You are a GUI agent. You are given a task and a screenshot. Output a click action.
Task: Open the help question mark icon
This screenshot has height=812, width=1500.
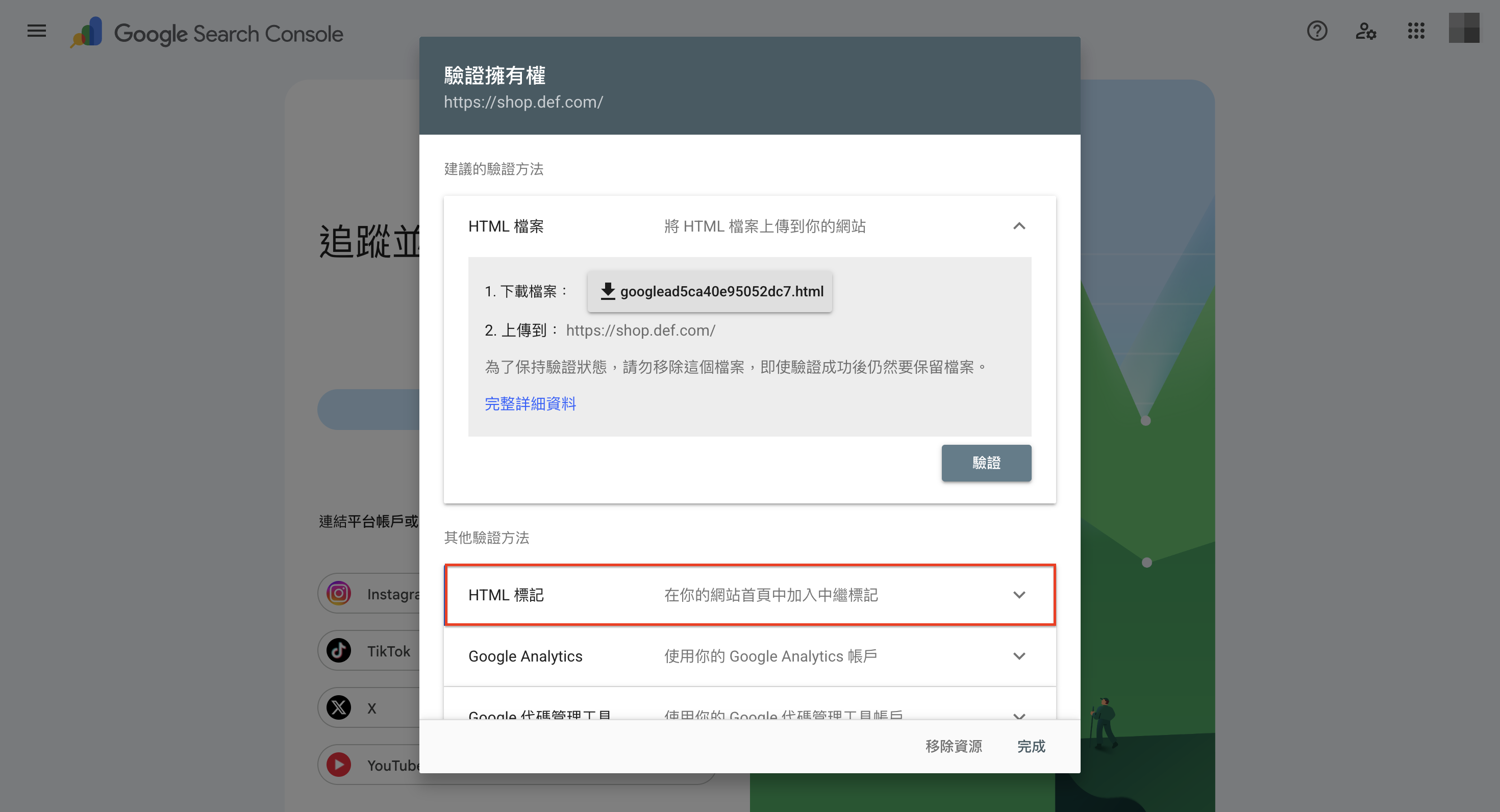tap(1316, 31)
